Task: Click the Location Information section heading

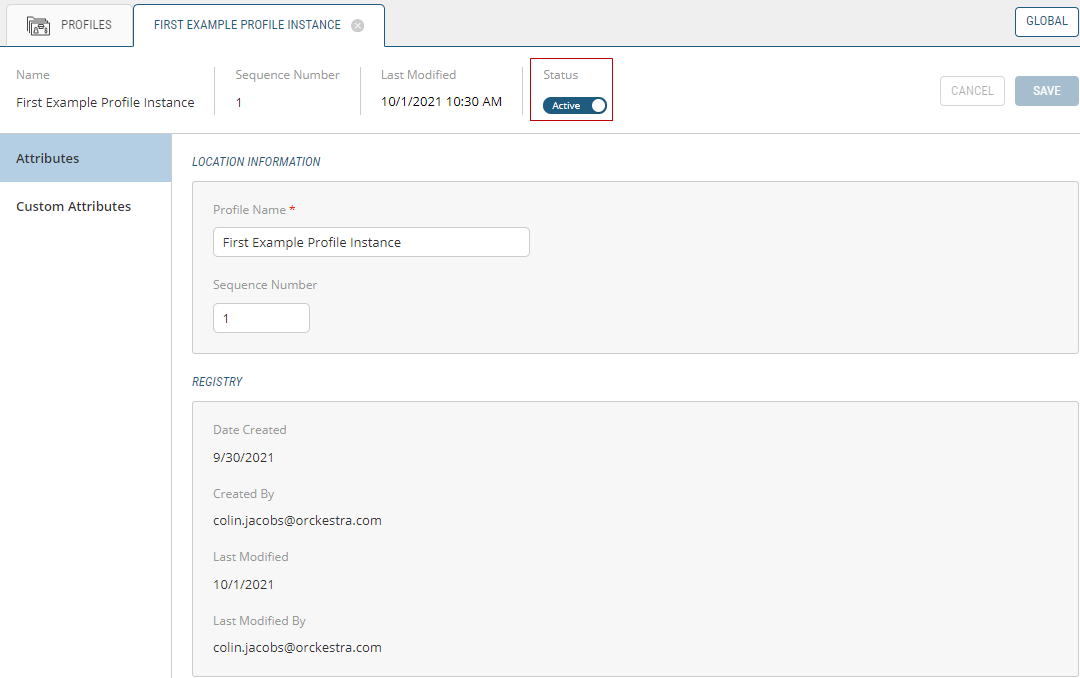Action: tap(256, 161)
